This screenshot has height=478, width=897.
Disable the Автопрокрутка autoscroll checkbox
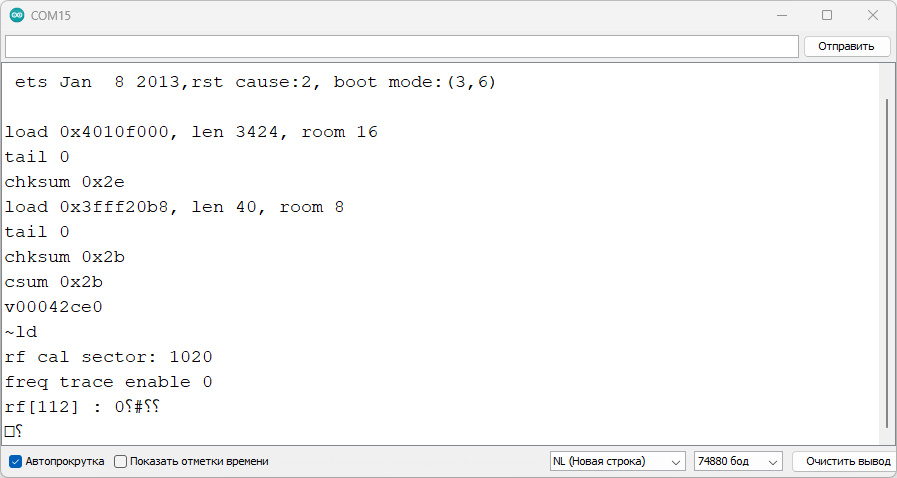15,461
